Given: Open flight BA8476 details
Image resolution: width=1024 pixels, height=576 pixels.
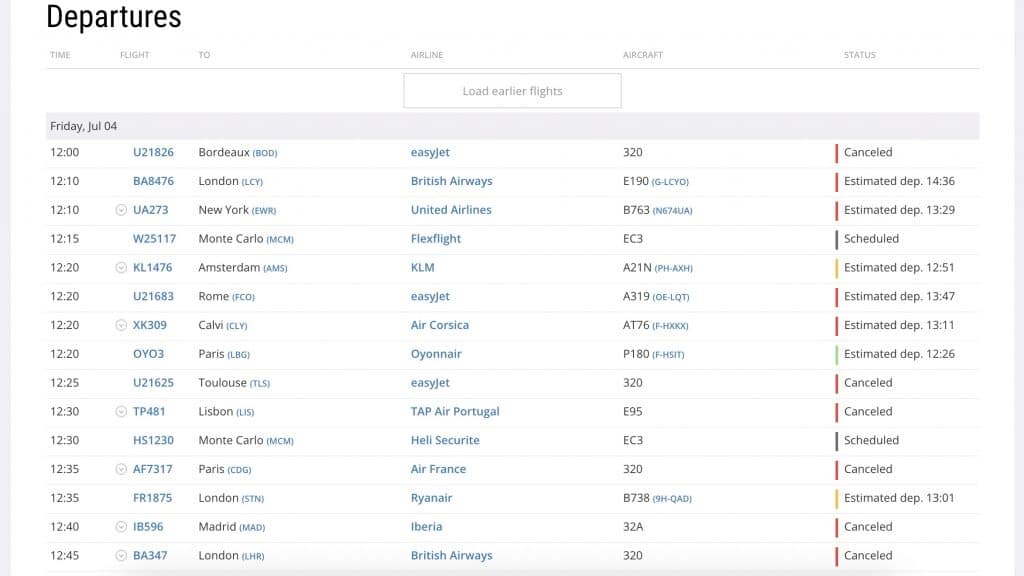Looking at the screenshot, I should click(x=153, y=182).
